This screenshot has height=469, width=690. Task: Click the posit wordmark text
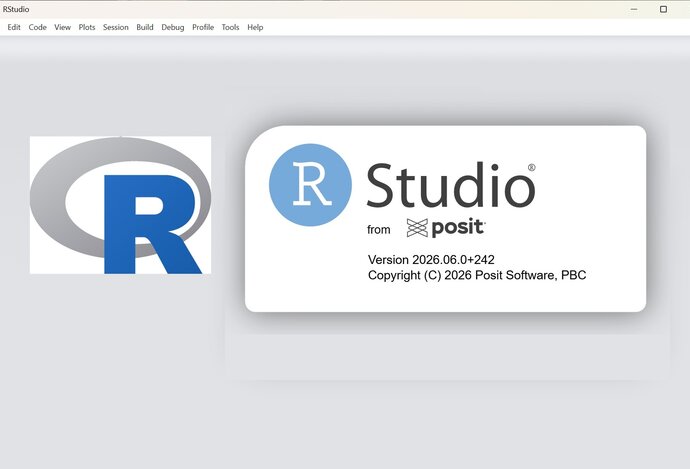458,228
